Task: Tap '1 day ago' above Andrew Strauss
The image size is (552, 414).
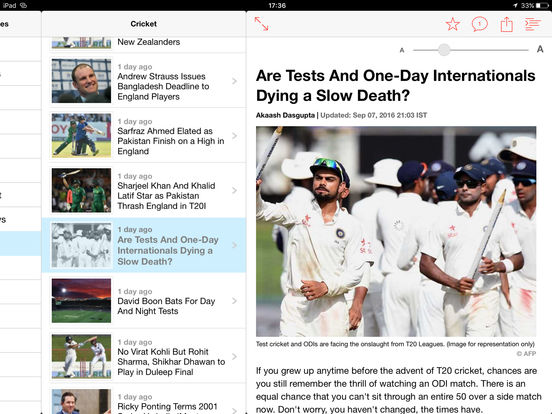Action: click(135, 67)
